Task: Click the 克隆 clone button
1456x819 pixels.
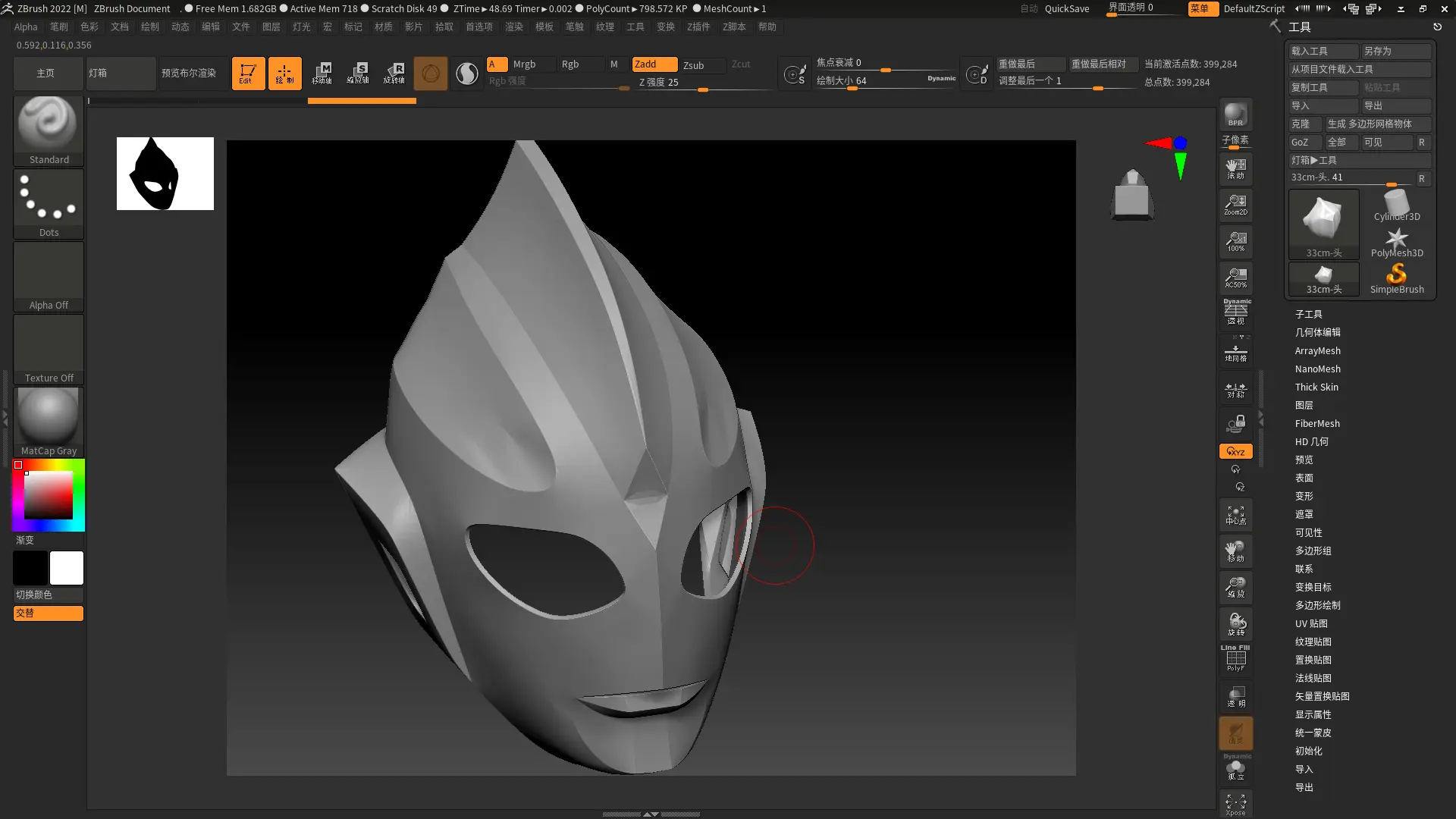Action: [1305, 124]
